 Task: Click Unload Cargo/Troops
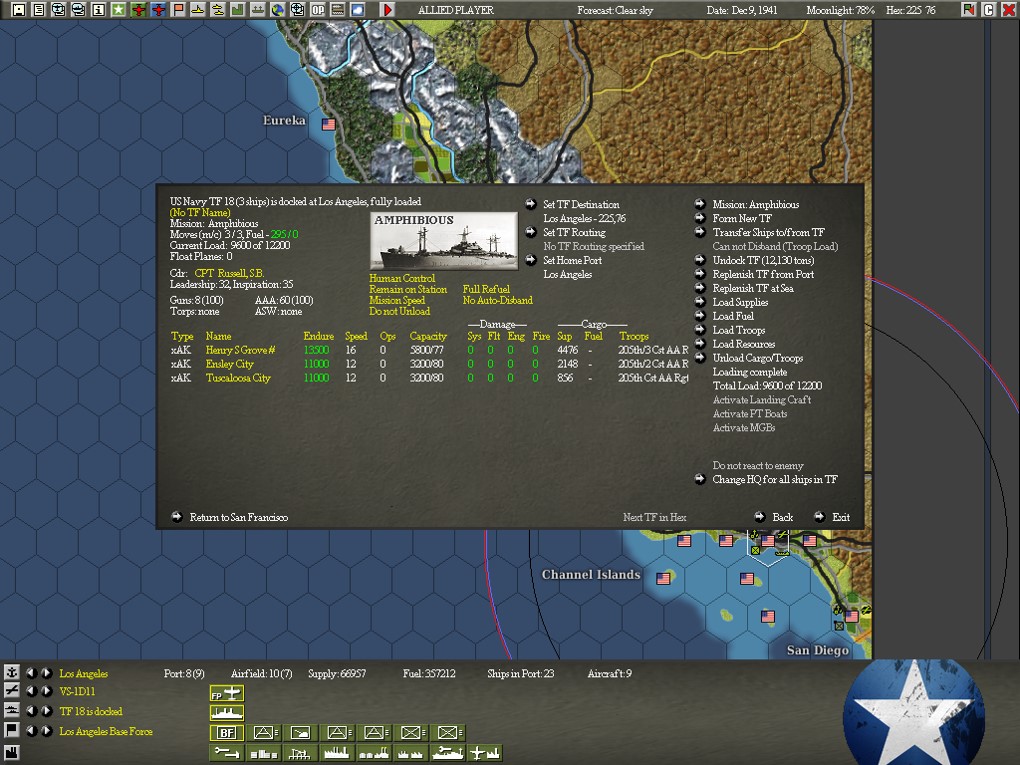point(758,358)
